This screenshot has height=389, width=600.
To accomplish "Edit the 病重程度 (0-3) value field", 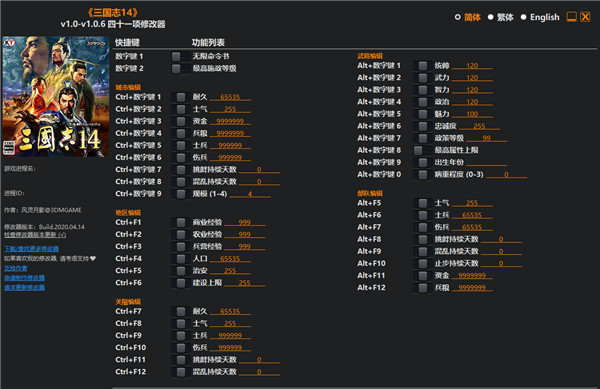I will coord(506,174).
